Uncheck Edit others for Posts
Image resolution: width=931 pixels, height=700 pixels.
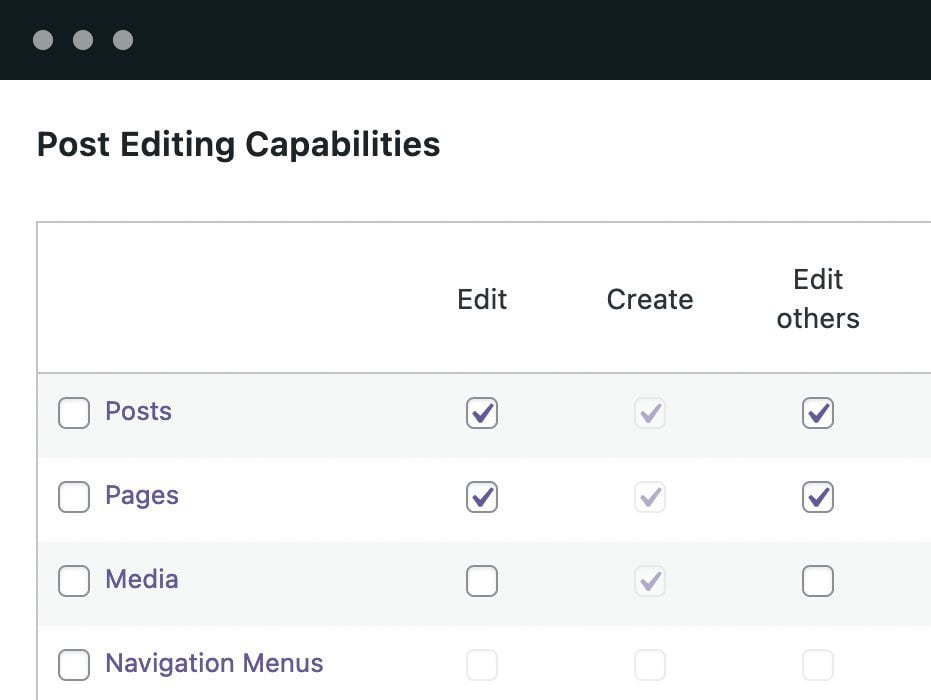click(818, 413)
